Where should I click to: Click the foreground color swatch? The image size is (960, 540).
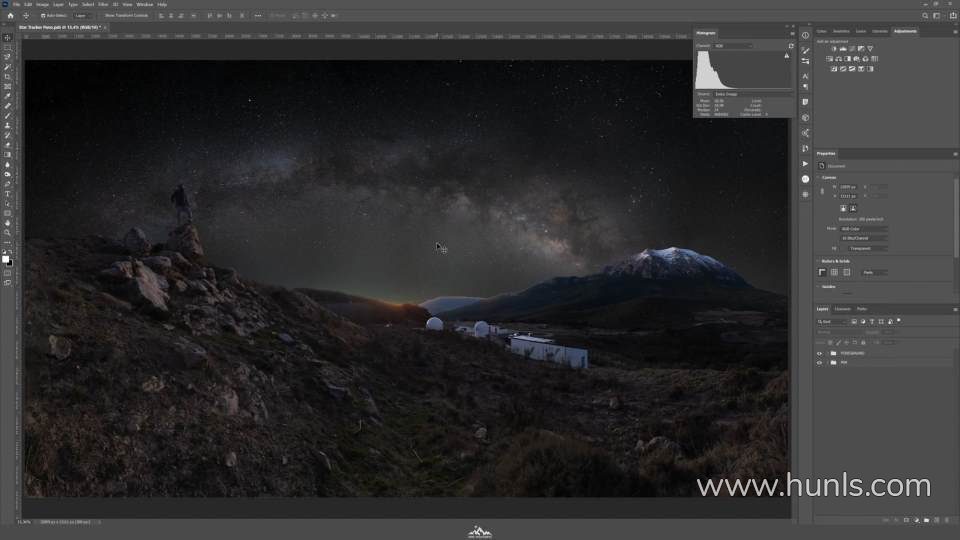point(6,260)
